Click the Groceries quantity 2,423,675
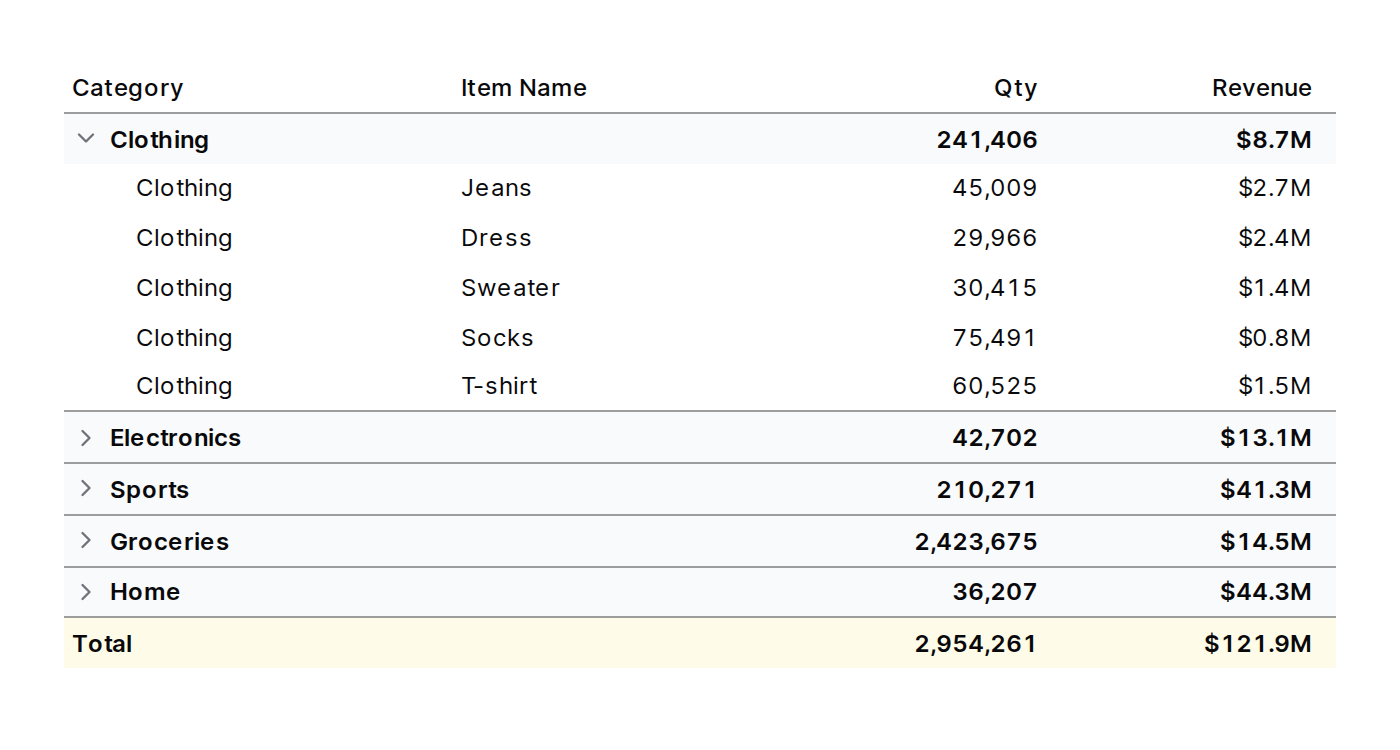The height and width of the screenshot is (750, 1400). [x=975, y=542]
